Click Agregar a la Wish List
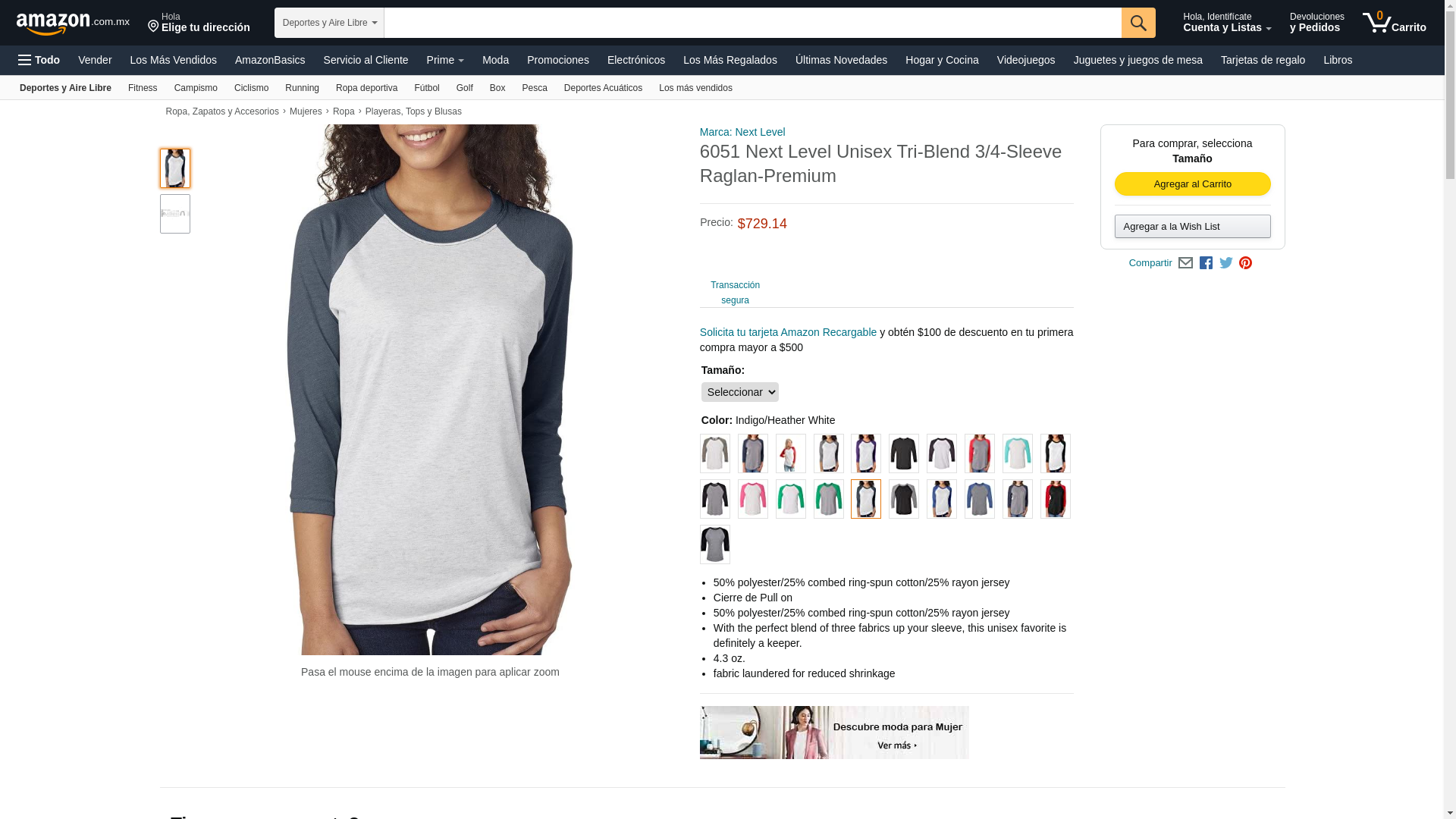 click(1192, 227)
